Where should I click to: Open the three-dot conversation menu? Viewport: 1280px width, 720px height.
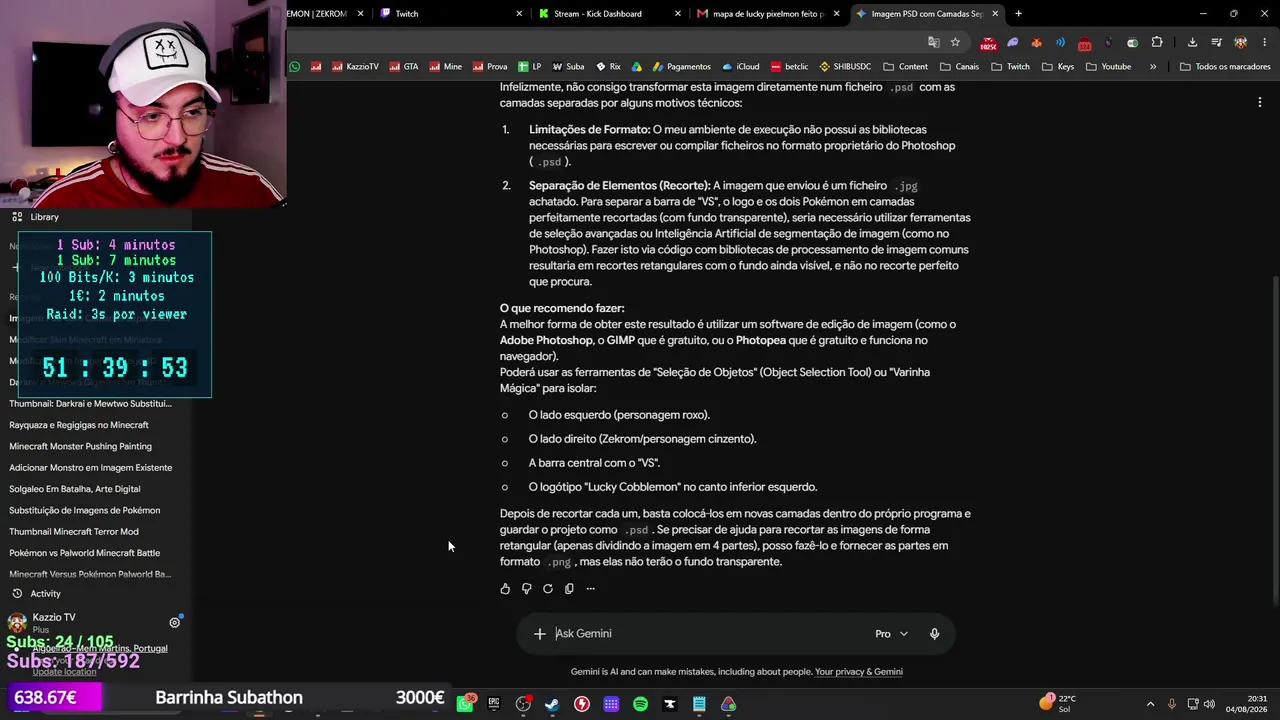[1260, 102]
